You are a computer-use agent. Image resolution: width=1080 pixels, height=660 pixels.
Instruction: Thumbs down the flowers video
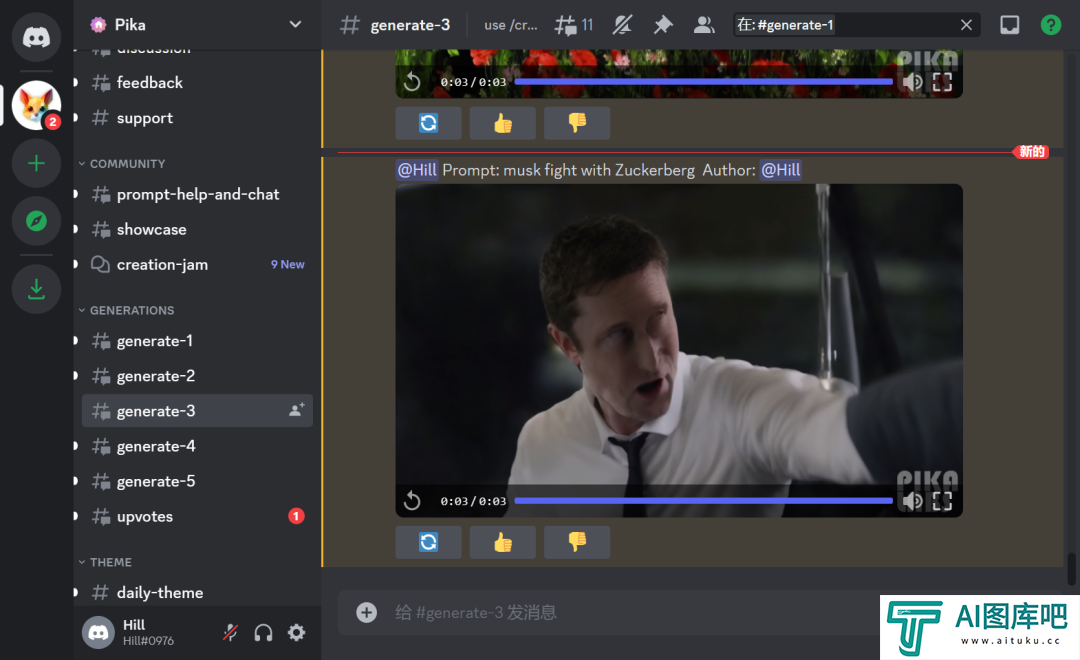tap(577, 123)
